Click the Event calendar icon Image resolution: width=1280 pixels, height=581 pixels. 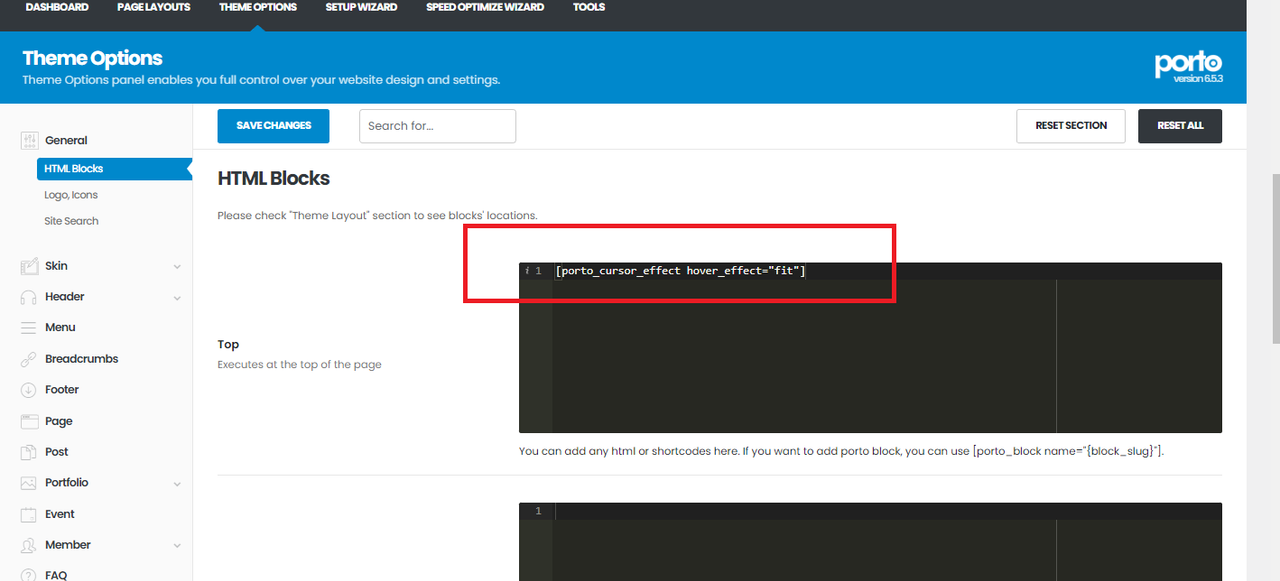[x=29, y=514]
